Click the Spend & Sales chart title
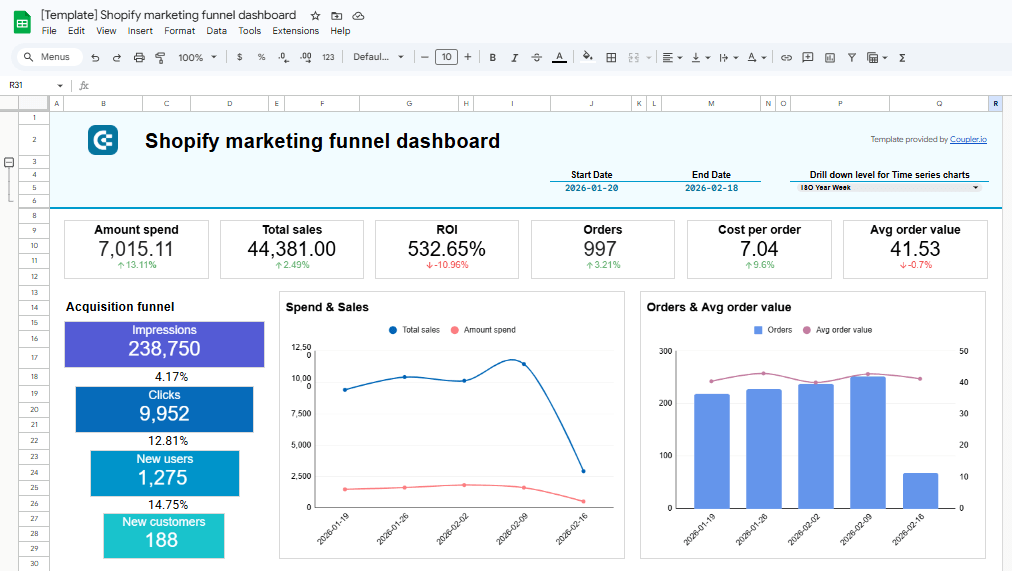The height and width of the screenshot is (571, 1012). (x=327, y=307)
